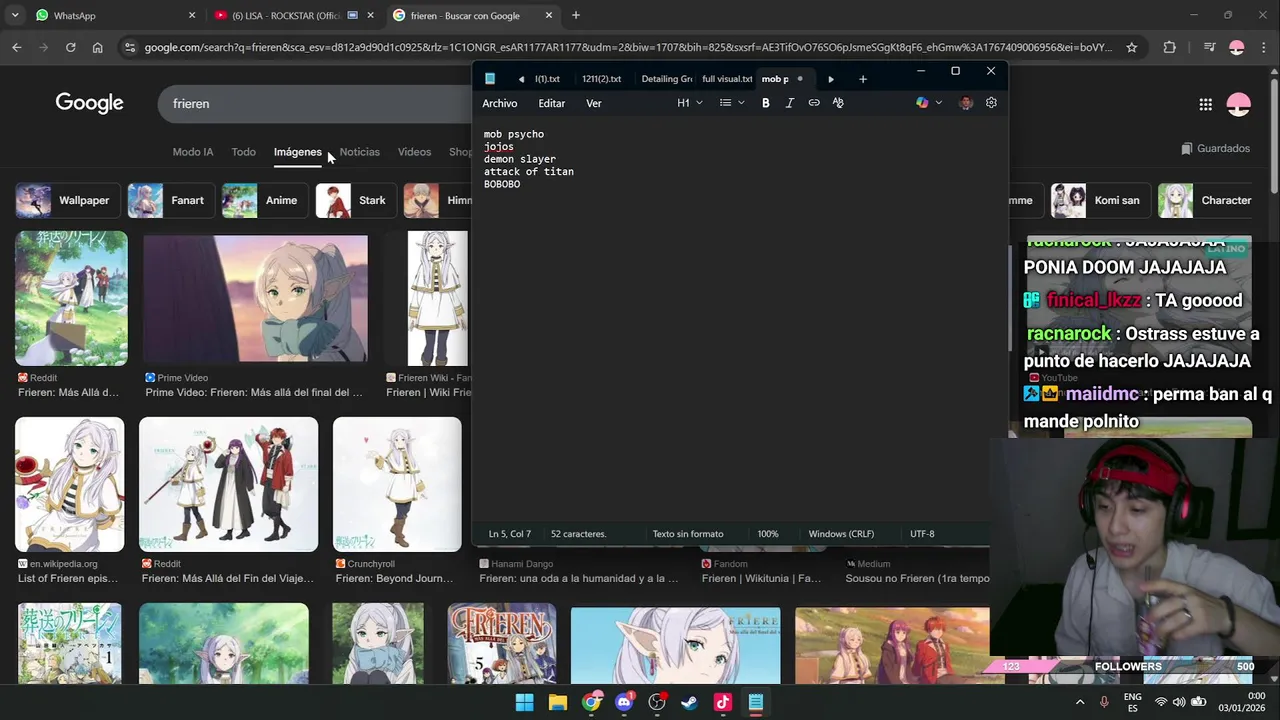Open Google Videos tab
Image resolution: width=1280 pixels, height=720 pixels.
(x=414, y=152)
